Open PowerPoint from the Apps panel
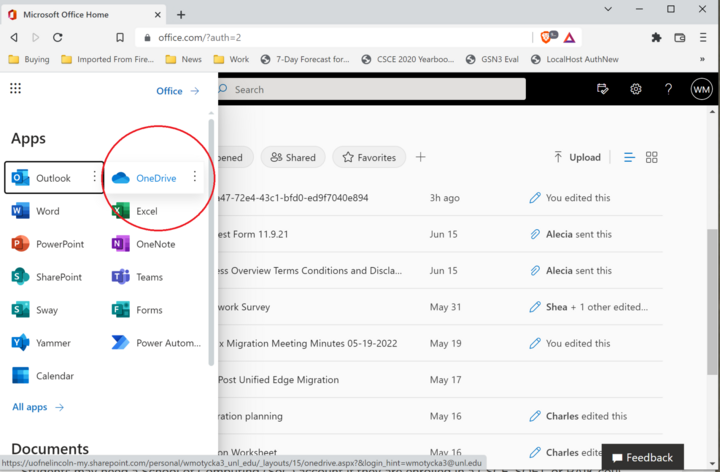 59,244
